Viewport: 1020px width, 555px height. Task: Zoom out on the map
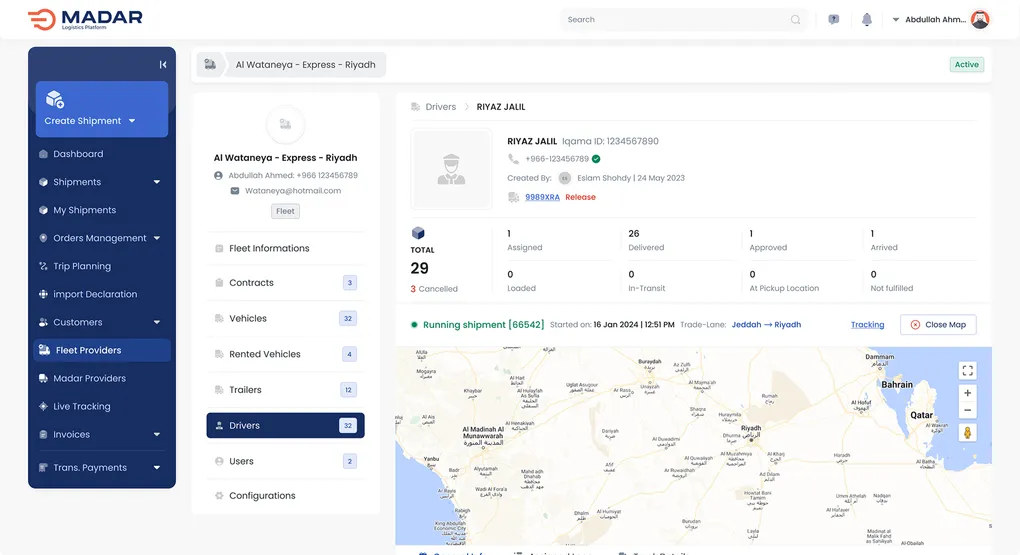pyautogui.click(x=967, y=410)
